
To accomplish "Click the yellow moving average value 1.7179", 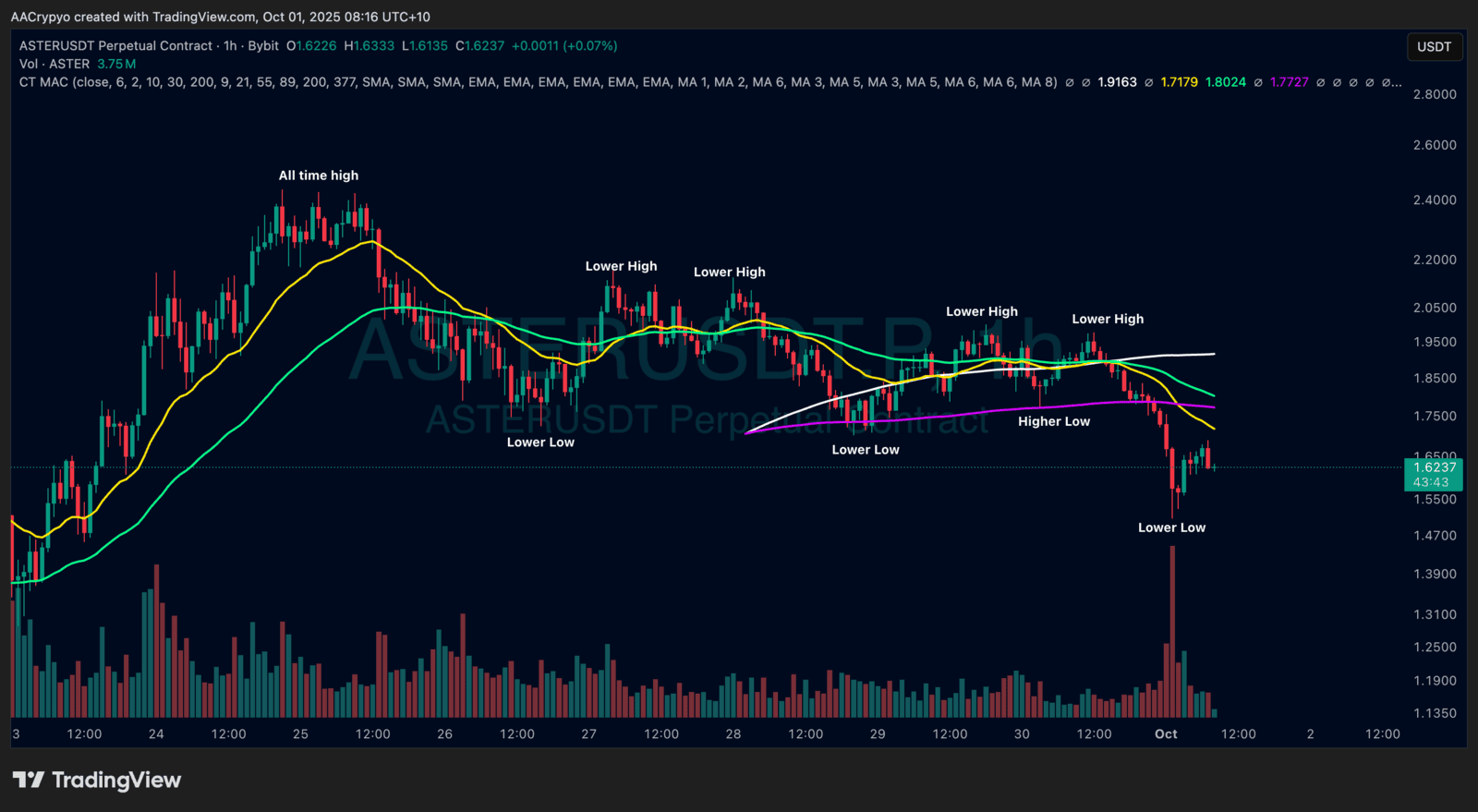I will click(1179, 82).
